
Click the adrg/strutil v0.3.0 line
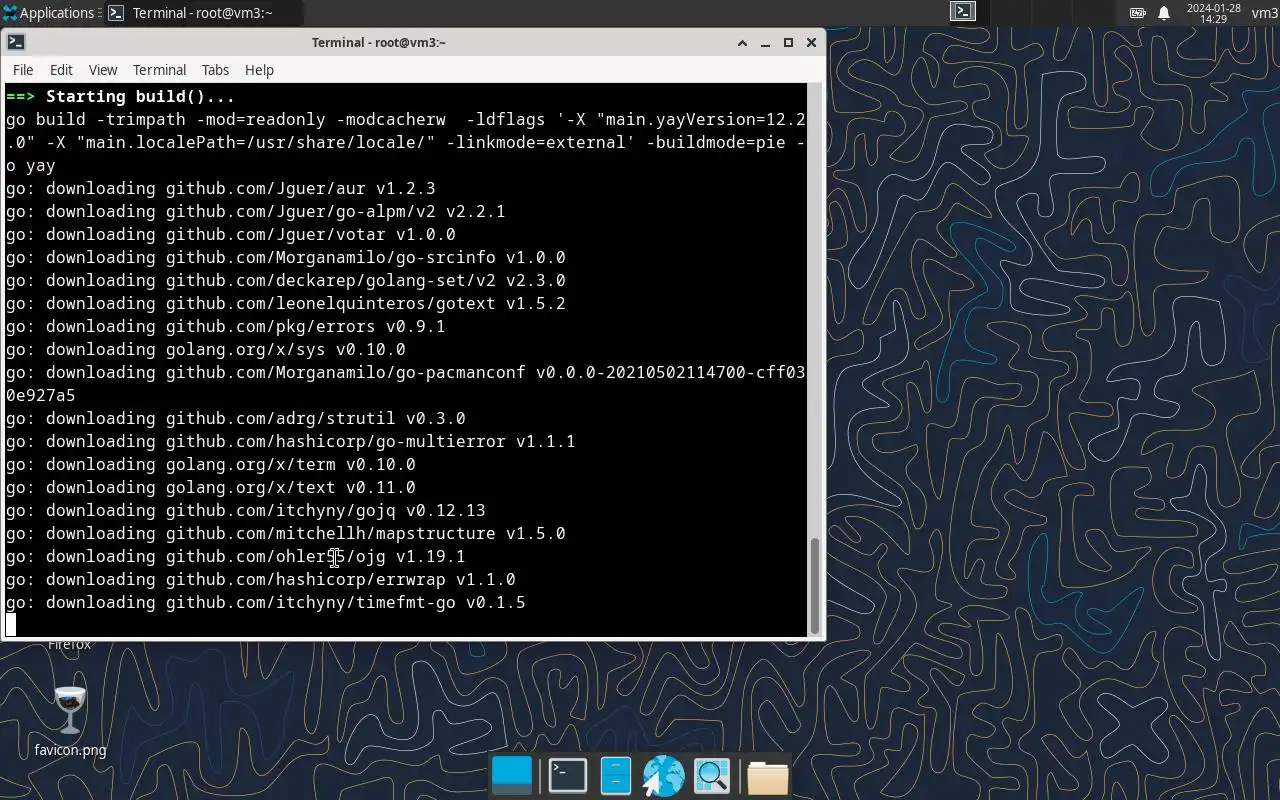(235, 418)
